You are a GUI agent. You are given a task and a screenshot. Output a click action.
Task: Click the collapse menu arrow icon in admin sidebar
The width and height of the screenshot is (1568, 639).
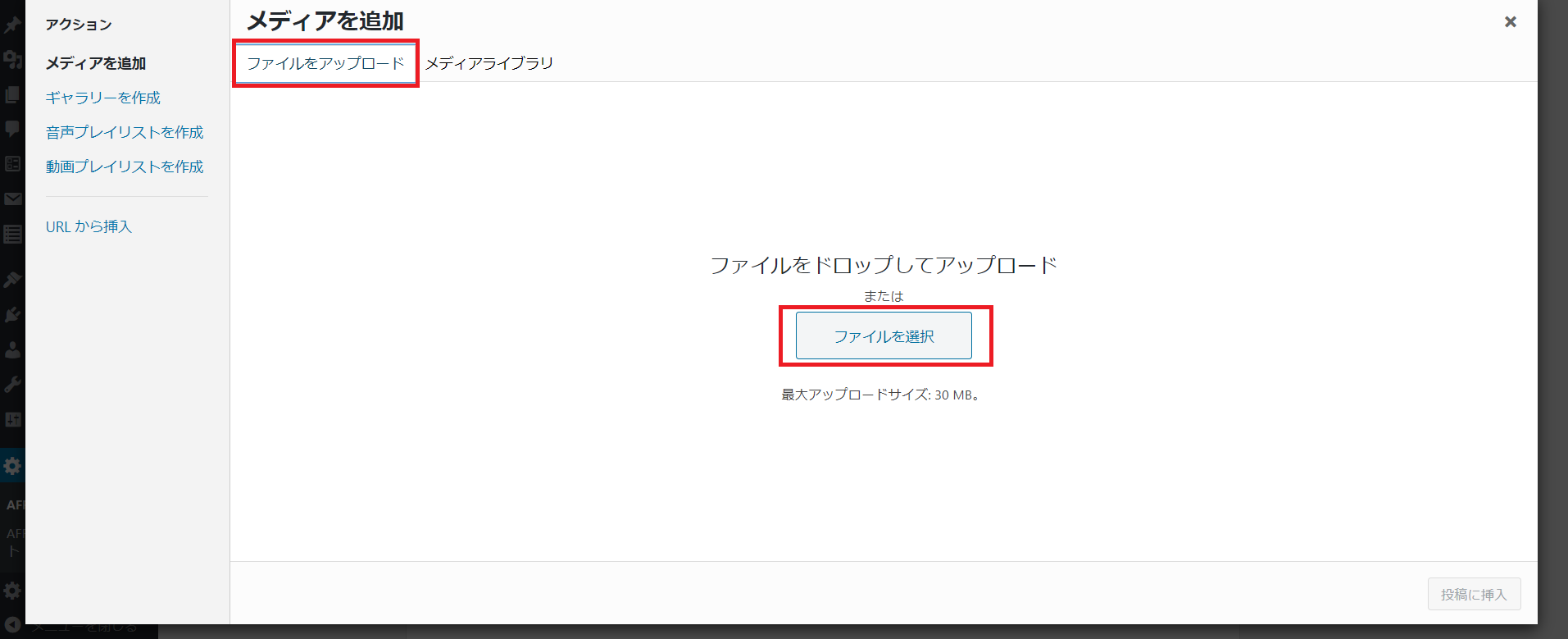(x=12, y=625)
